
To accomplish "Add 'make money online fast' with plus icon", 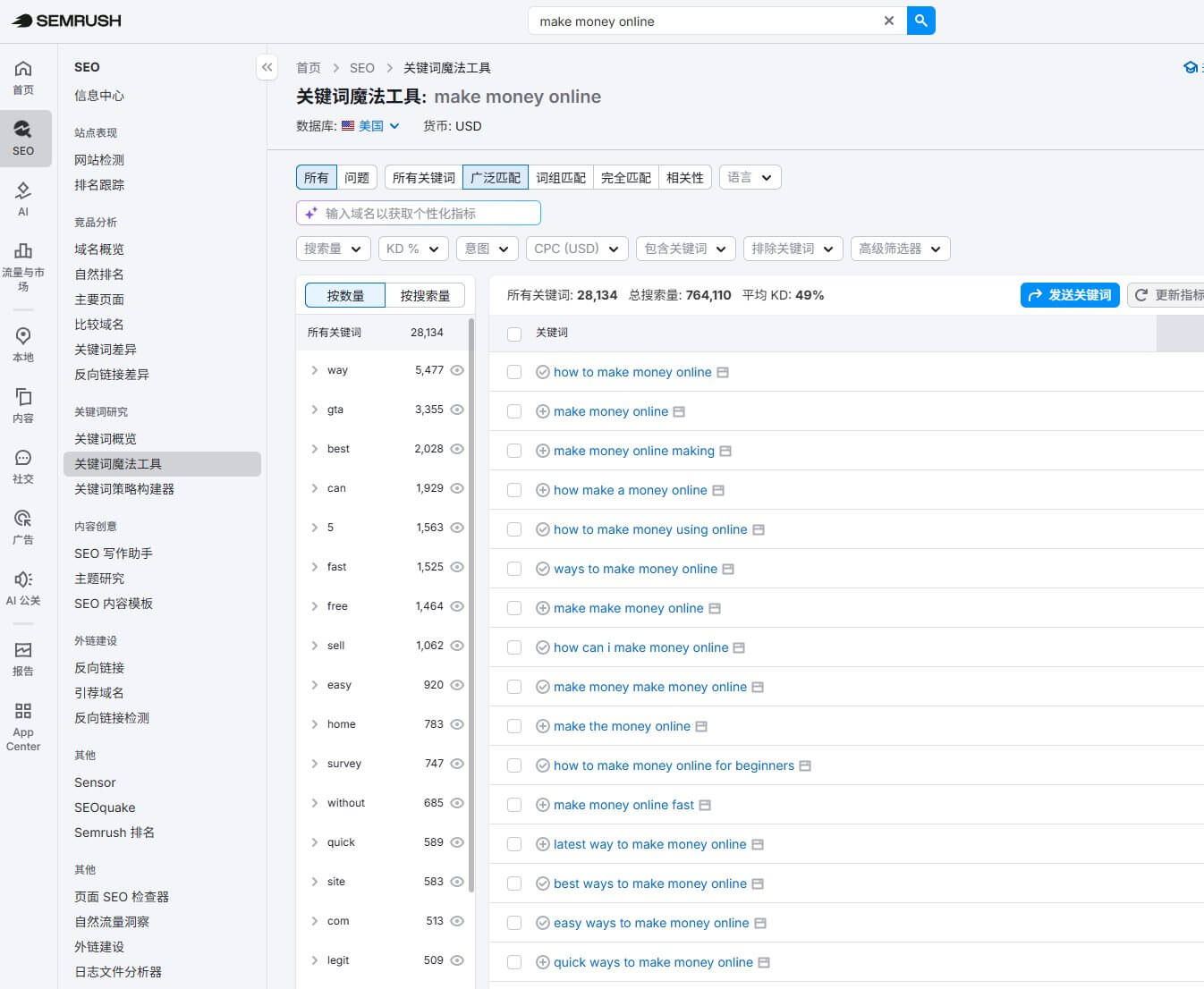I will click(542, 805).
